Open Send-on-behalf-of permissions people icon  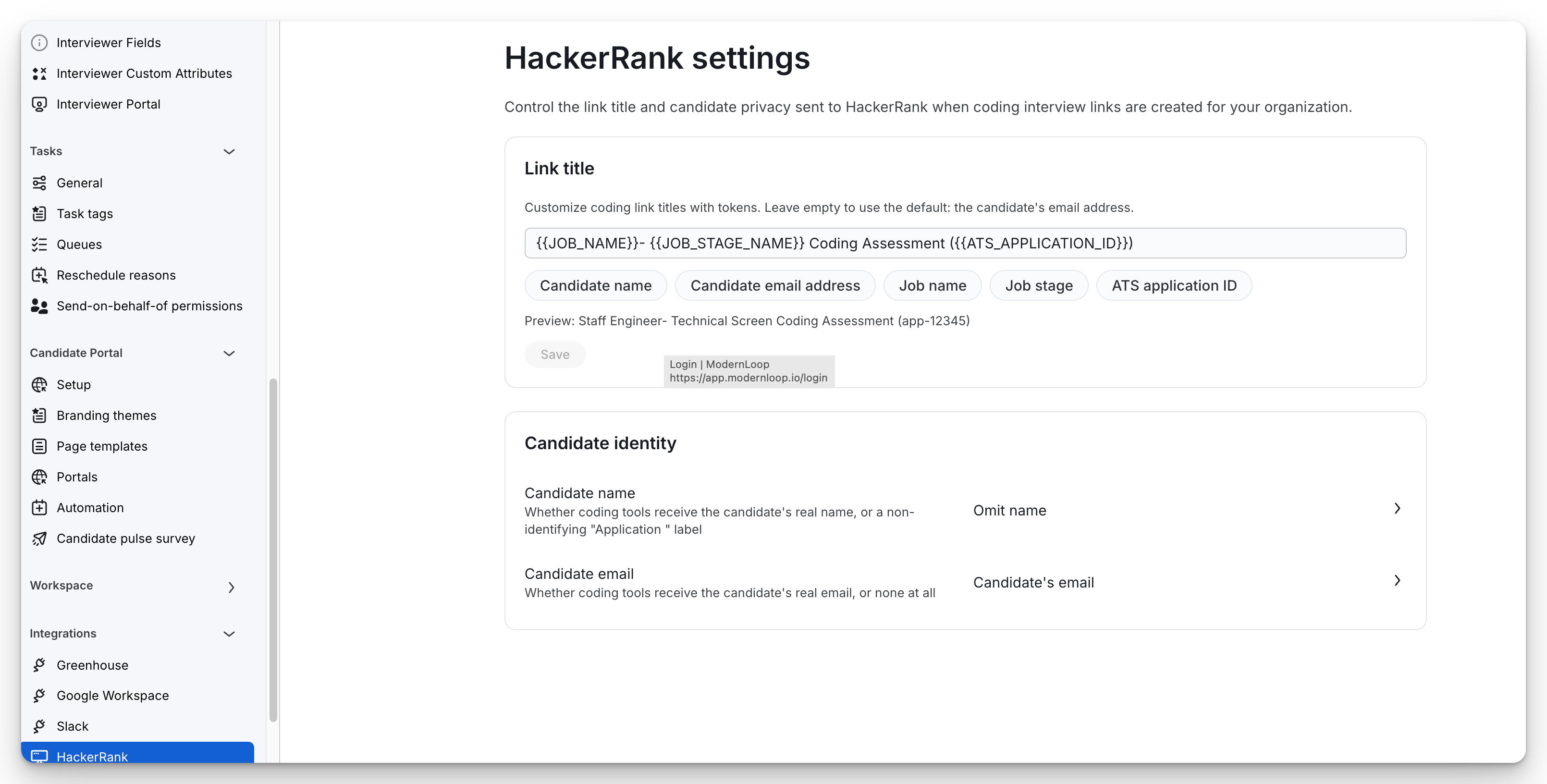point(39,306)
